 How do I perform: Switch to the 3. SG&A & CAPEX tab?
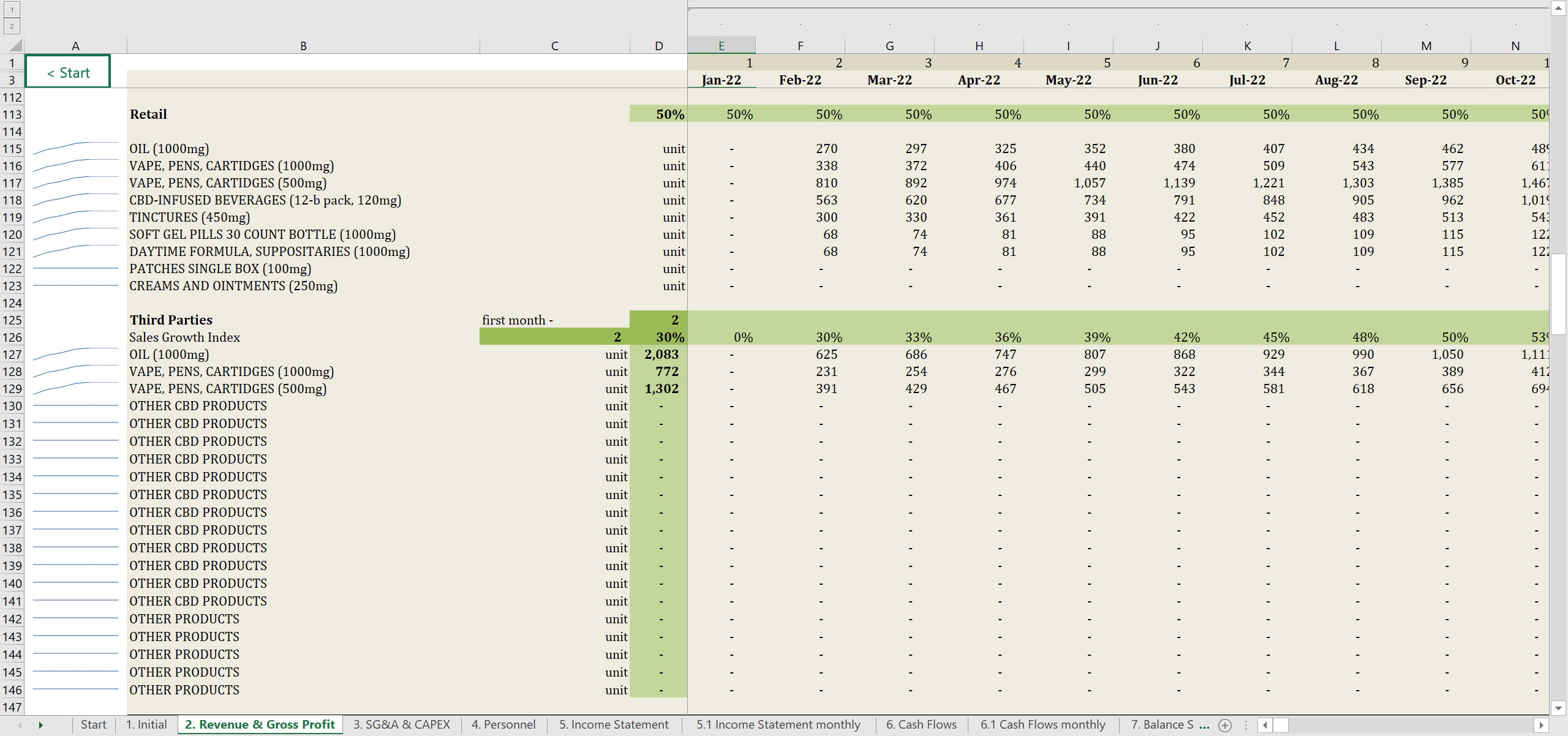pyautogui.click(x=401, y=724)
